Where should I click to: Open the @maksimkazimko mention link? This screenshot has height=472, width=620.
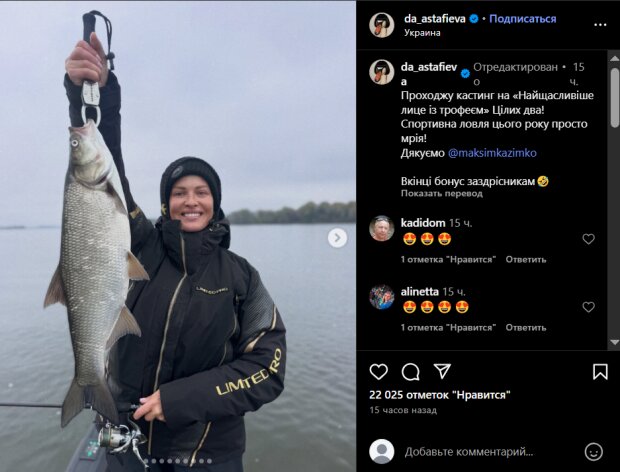click(492, 153)
